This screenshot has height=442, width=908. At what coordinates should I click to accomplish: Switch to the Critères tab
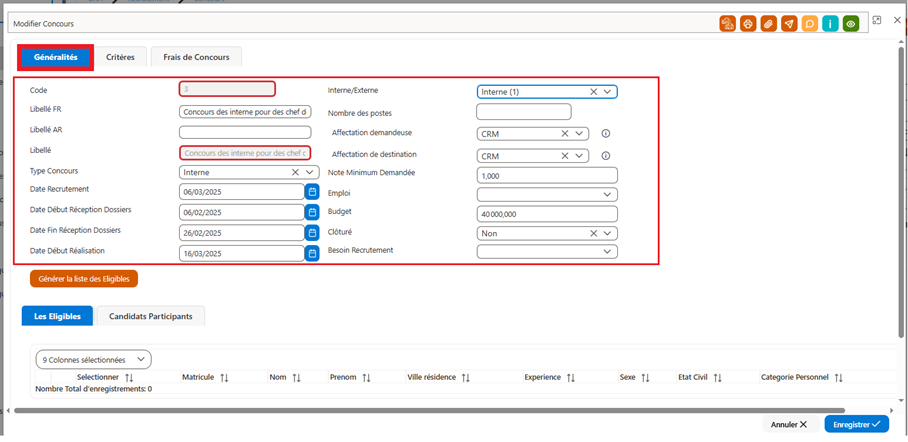[120, 57]
